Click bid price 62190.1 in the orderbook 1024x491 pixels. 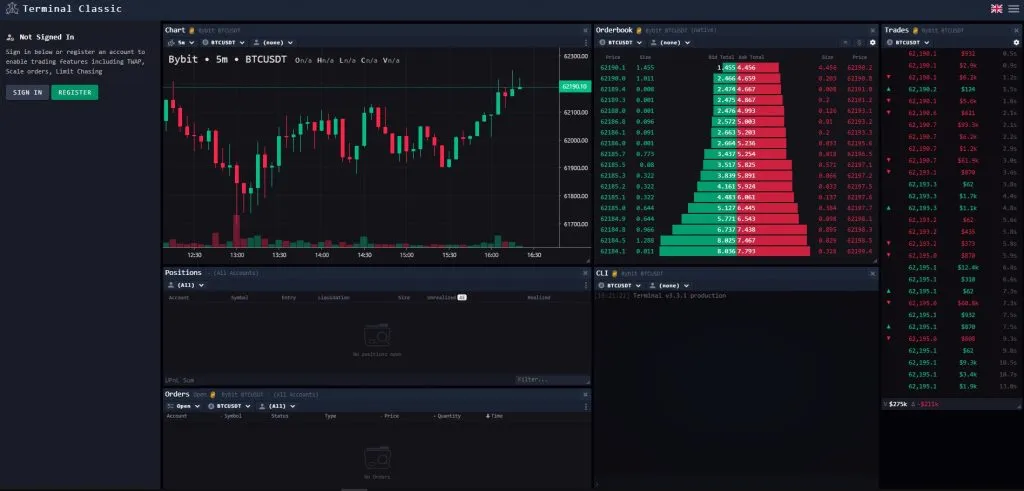tap(613, 67)
